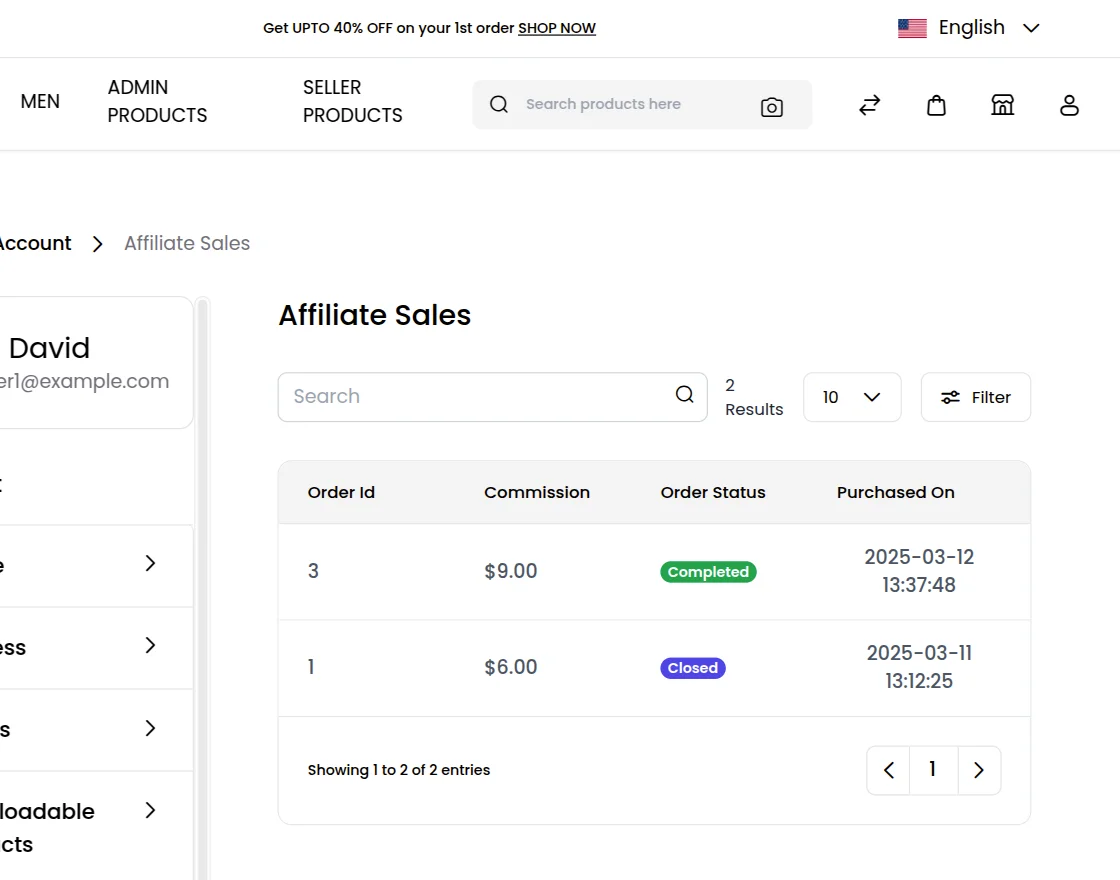Follow the SHOP NOW promotional link
The image size is (1120, 880).
click(556, 28)
